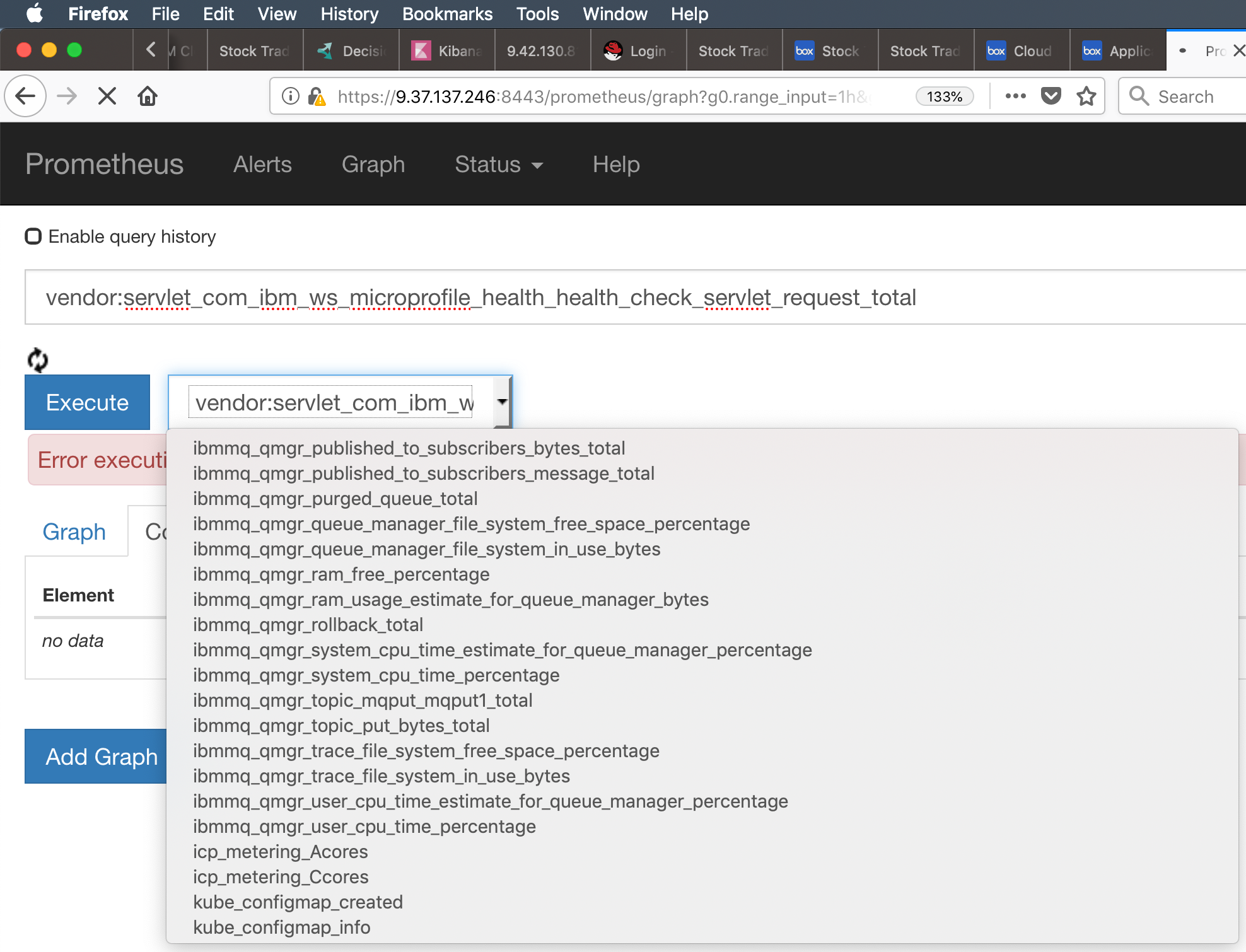Click the Add Graph button
Image resolution: width=1246 pixels, height=952 pixels.
pos(101,757)
